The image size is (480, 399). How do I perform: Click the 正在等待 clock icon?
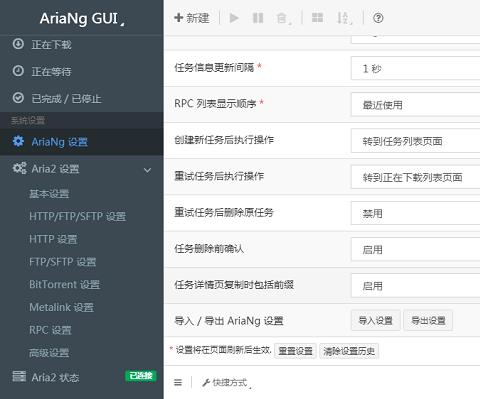[x=18, y=71]
